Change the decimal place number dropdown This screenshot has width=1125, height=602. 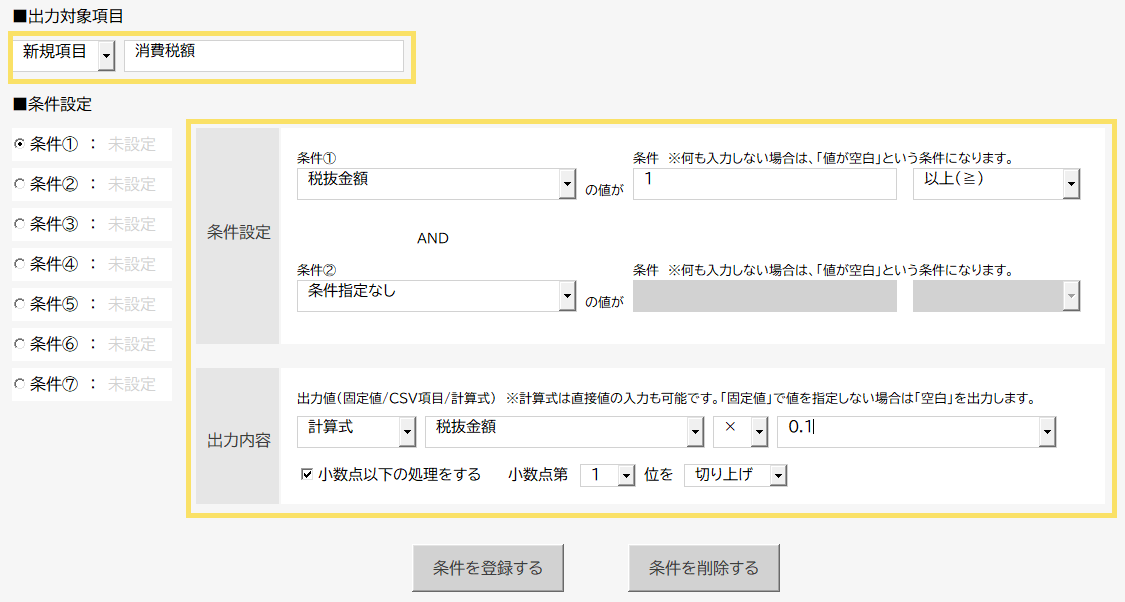[x=626, y=476]
